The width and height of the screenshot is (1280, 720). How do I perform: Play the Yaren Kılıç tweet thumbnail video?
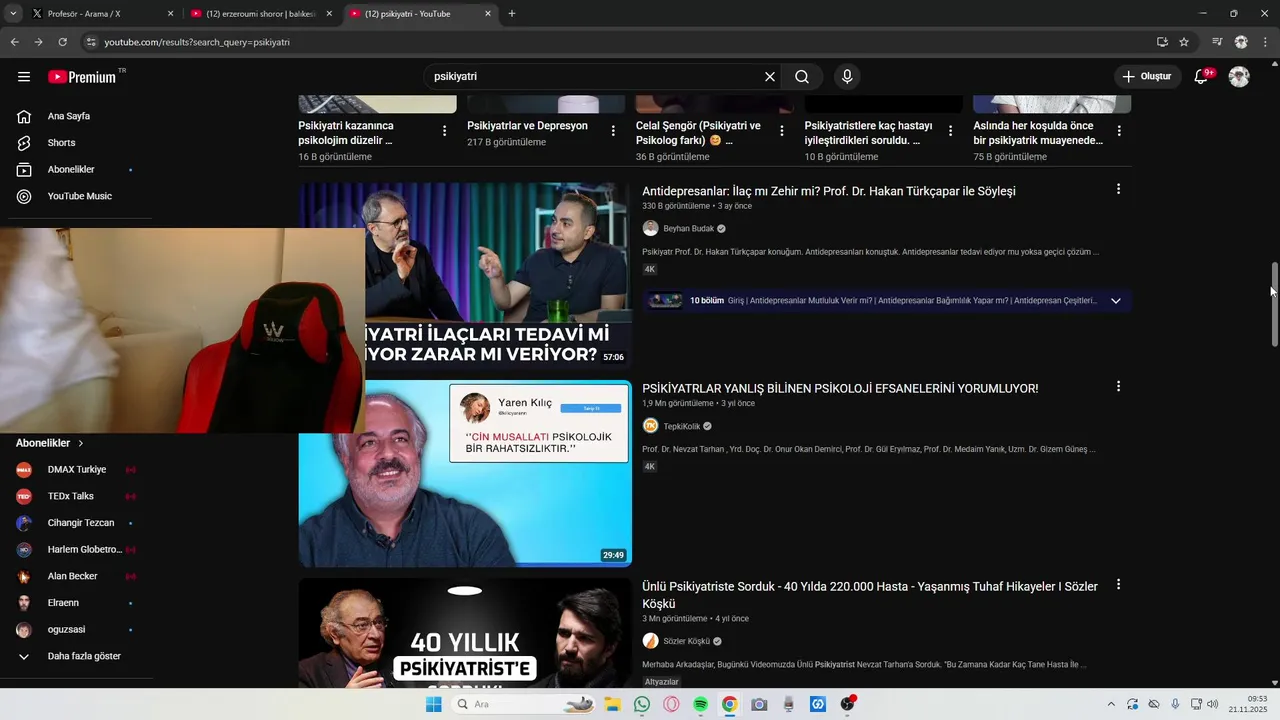point(465,474)
